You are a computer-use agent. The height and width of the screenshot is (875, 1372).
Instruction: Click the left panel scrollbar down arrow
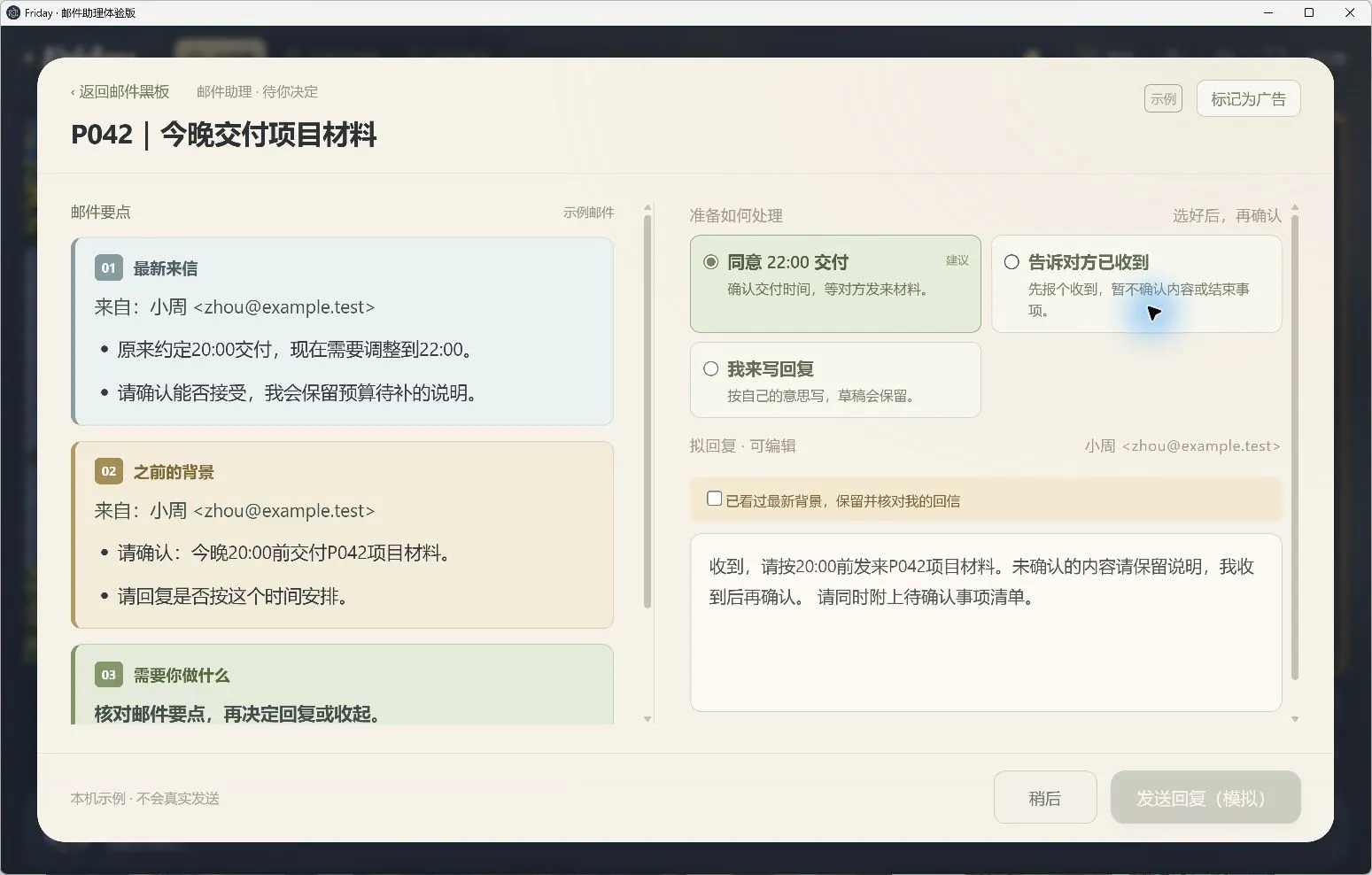point(647,719)
